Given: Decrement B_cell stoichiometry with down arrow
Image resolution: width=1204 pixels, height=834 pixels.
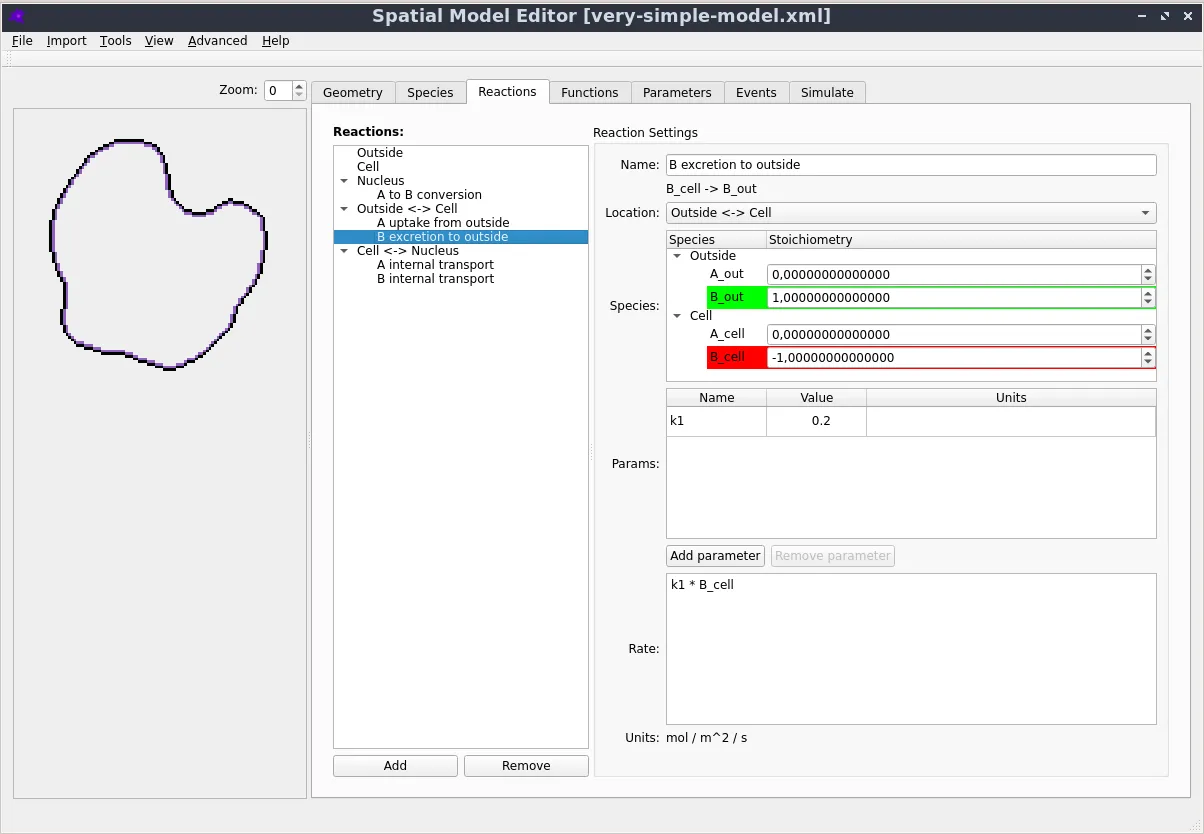Looking at the screenshot, I should tap(1149, 363).
